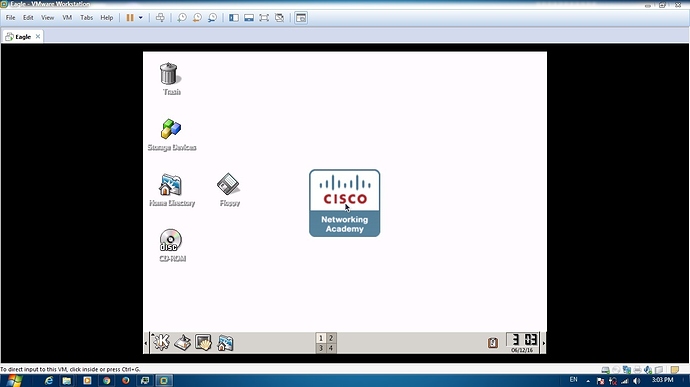Open Windows Start button on taskbar

pos(15,380)
